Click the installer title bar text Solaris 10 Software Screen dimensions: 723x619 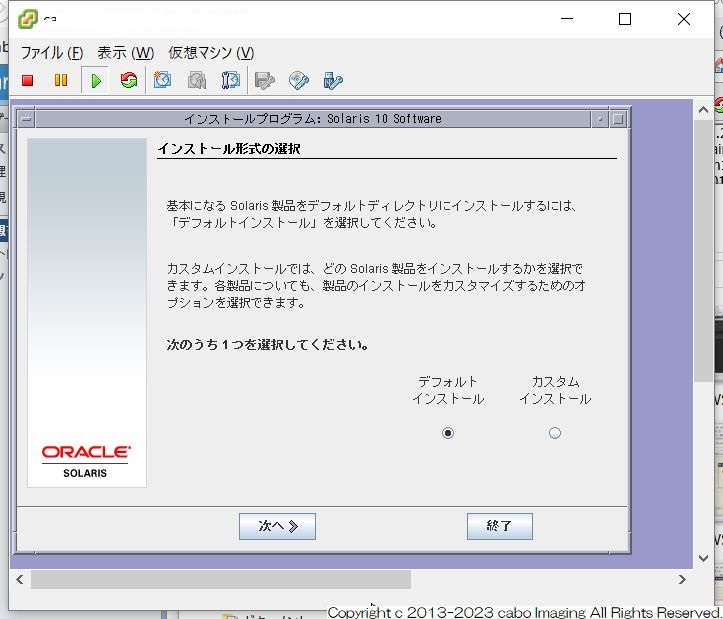[x=384, y=119]
